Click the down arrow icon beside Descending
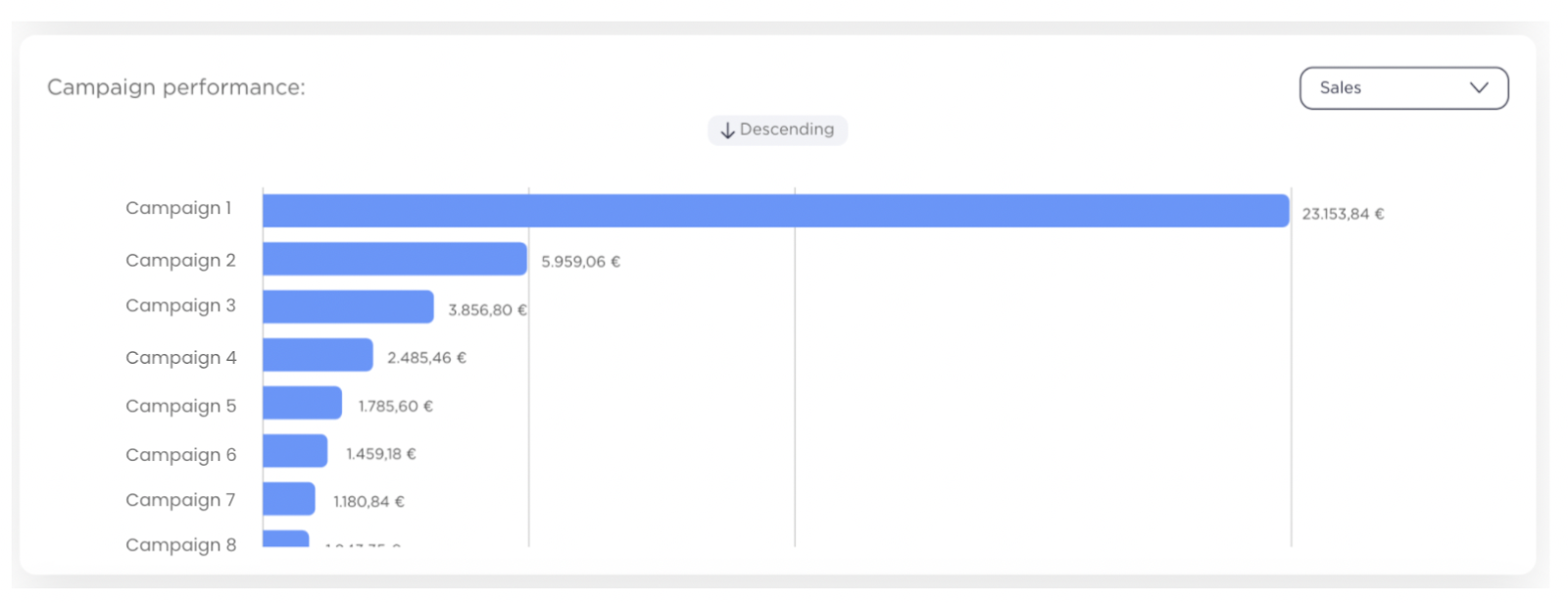The image size is (1568, 603). [x=727, y=130]
